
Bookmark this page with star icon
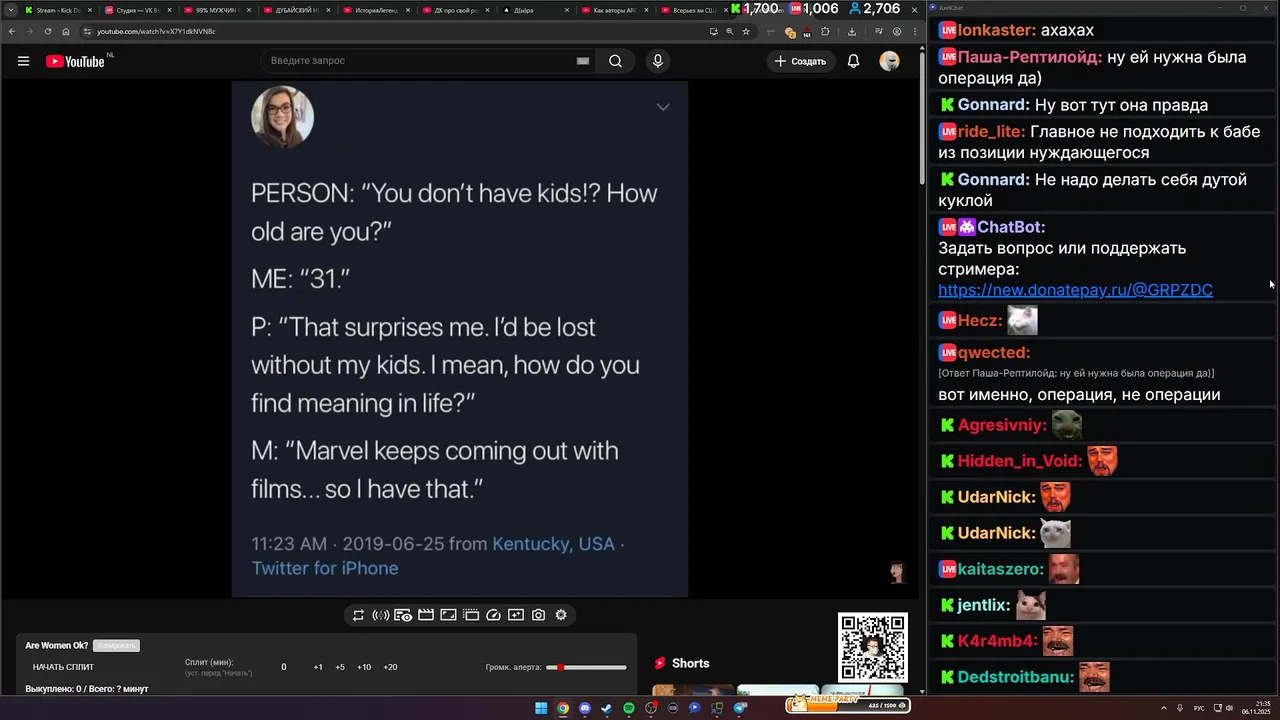tap(746, 31)
